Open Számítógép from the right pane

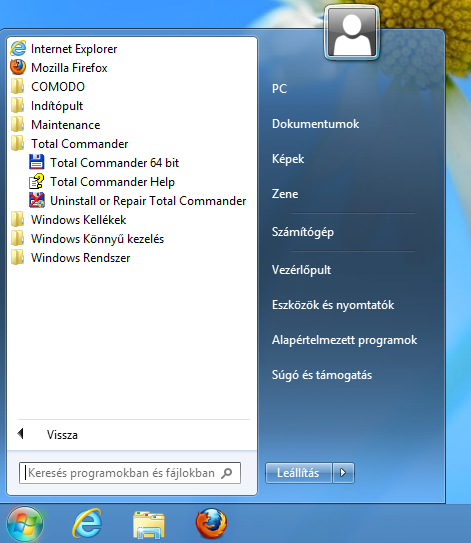coord(303,232)
